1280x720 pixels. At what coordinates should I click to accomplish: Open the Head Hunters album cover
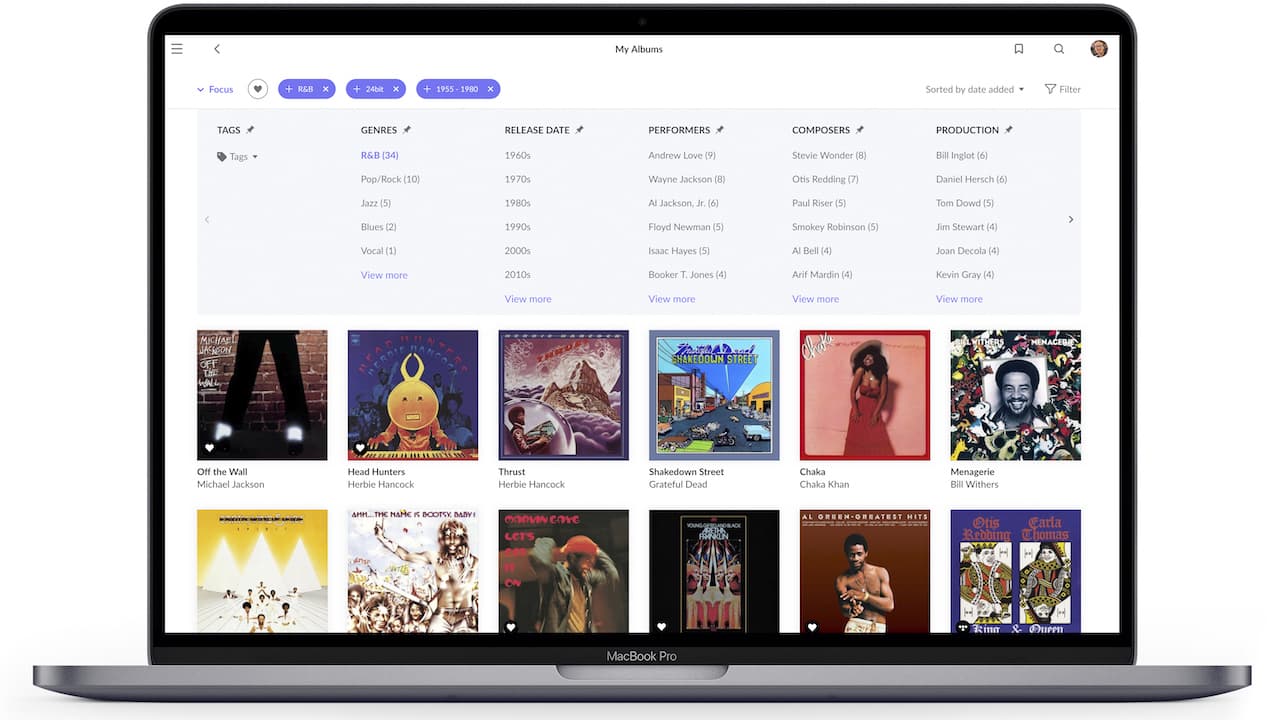(x=413, y=395)
